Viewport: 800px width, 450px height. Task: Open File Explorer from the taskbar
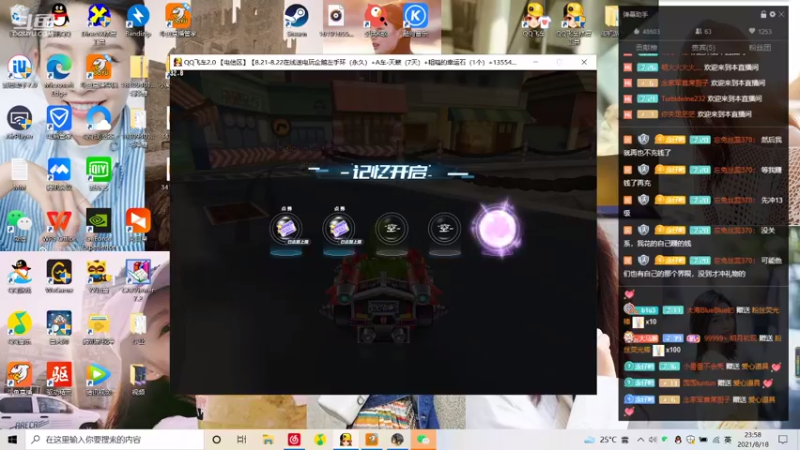268,439
